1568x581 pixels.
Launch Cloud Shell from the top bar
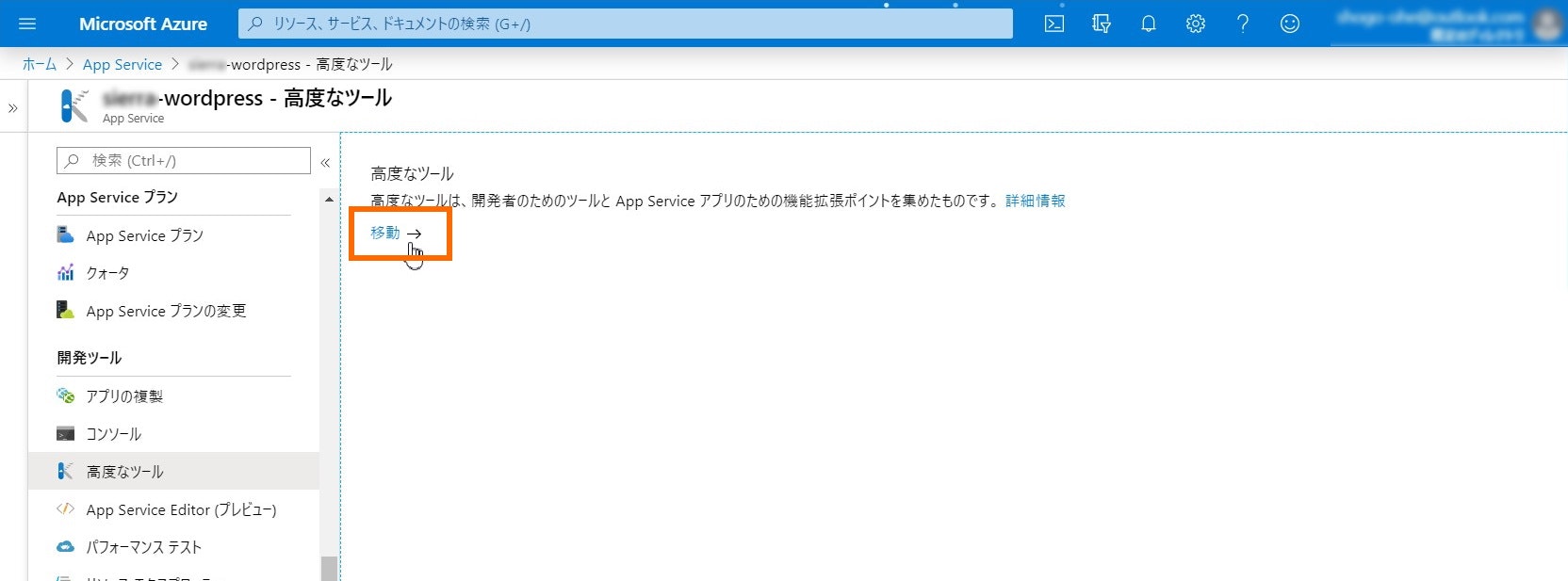(x=1054, y=24)
